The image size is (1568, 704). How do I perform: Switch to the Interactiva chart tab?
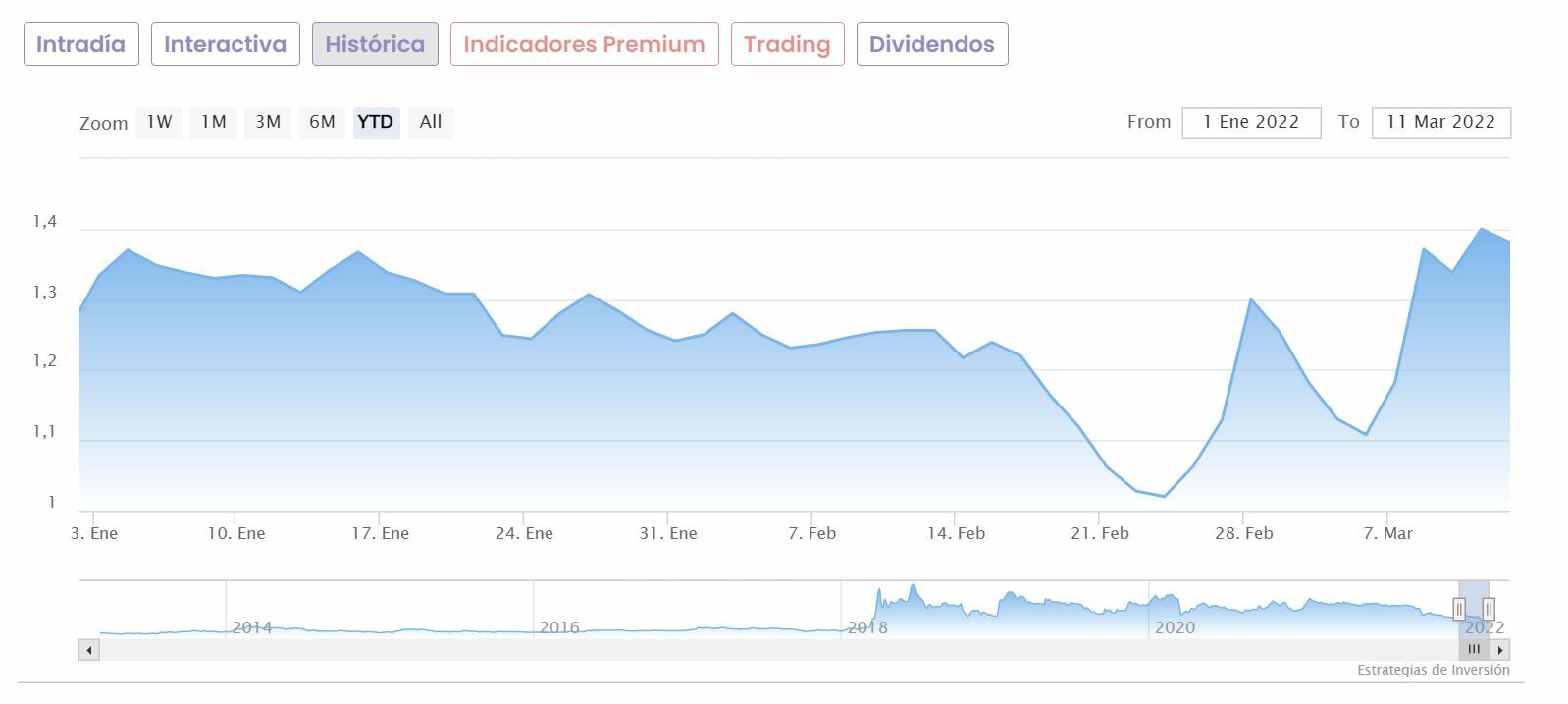pyautogui.click(x=226, y=44)
